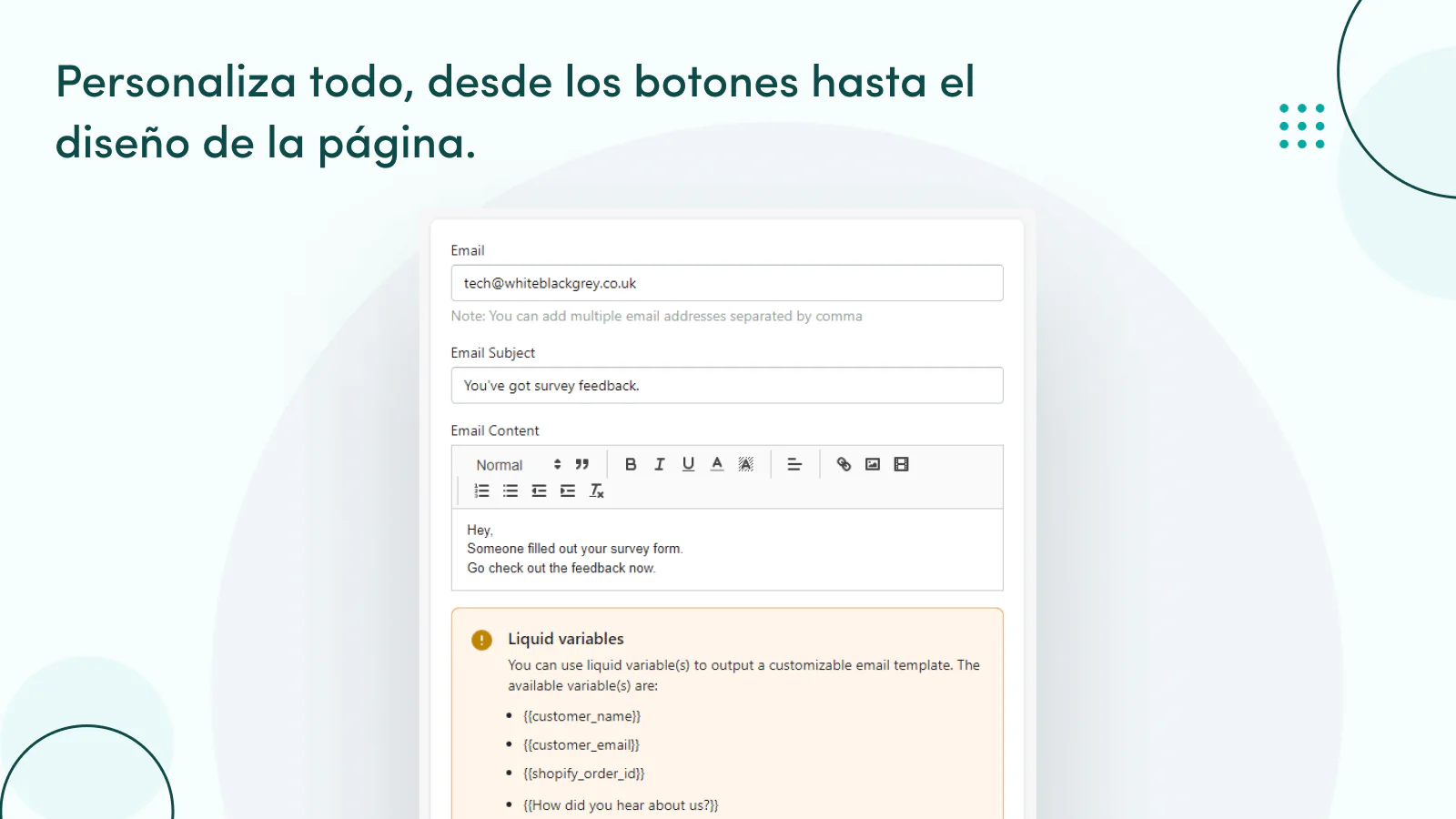Click the Email Content label
The image size is (1456, 819).
pyautogui.click(x=495, y=430)
